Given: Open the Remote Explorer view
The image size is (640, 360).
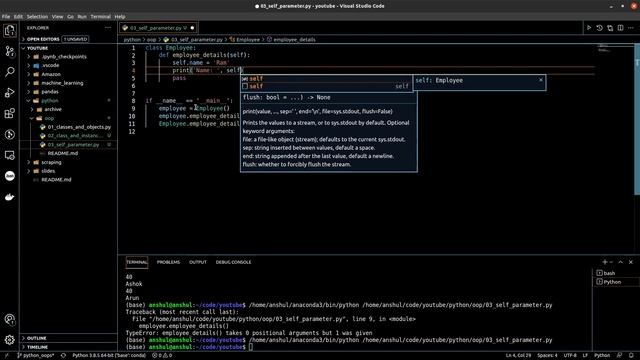Looking at the screenshot, I should tap(10, 155).
